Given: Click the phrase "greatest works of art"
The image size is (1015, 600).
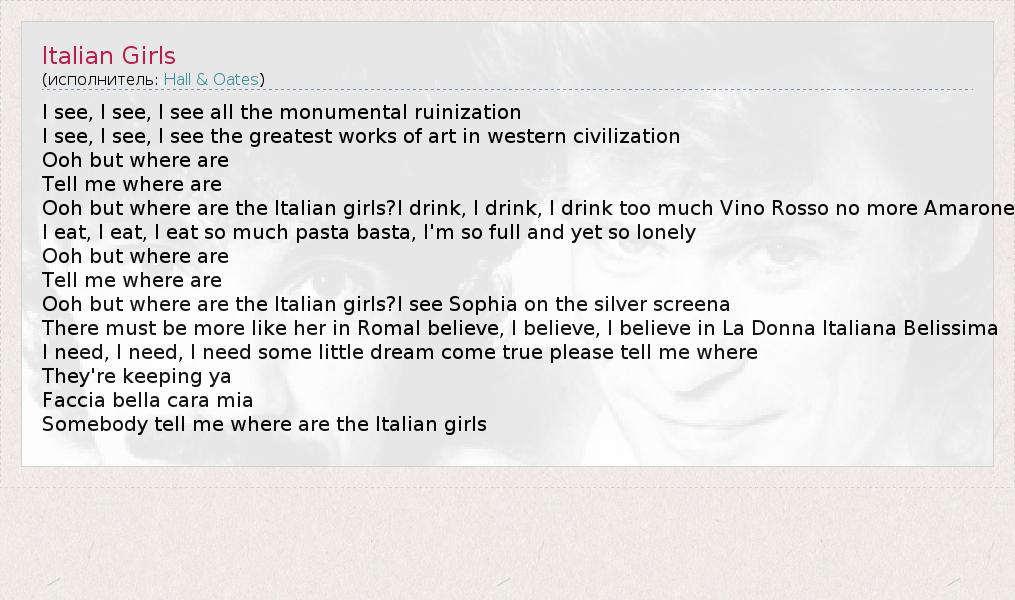Looking at the screenshot, I should click(x=342, y=136).
